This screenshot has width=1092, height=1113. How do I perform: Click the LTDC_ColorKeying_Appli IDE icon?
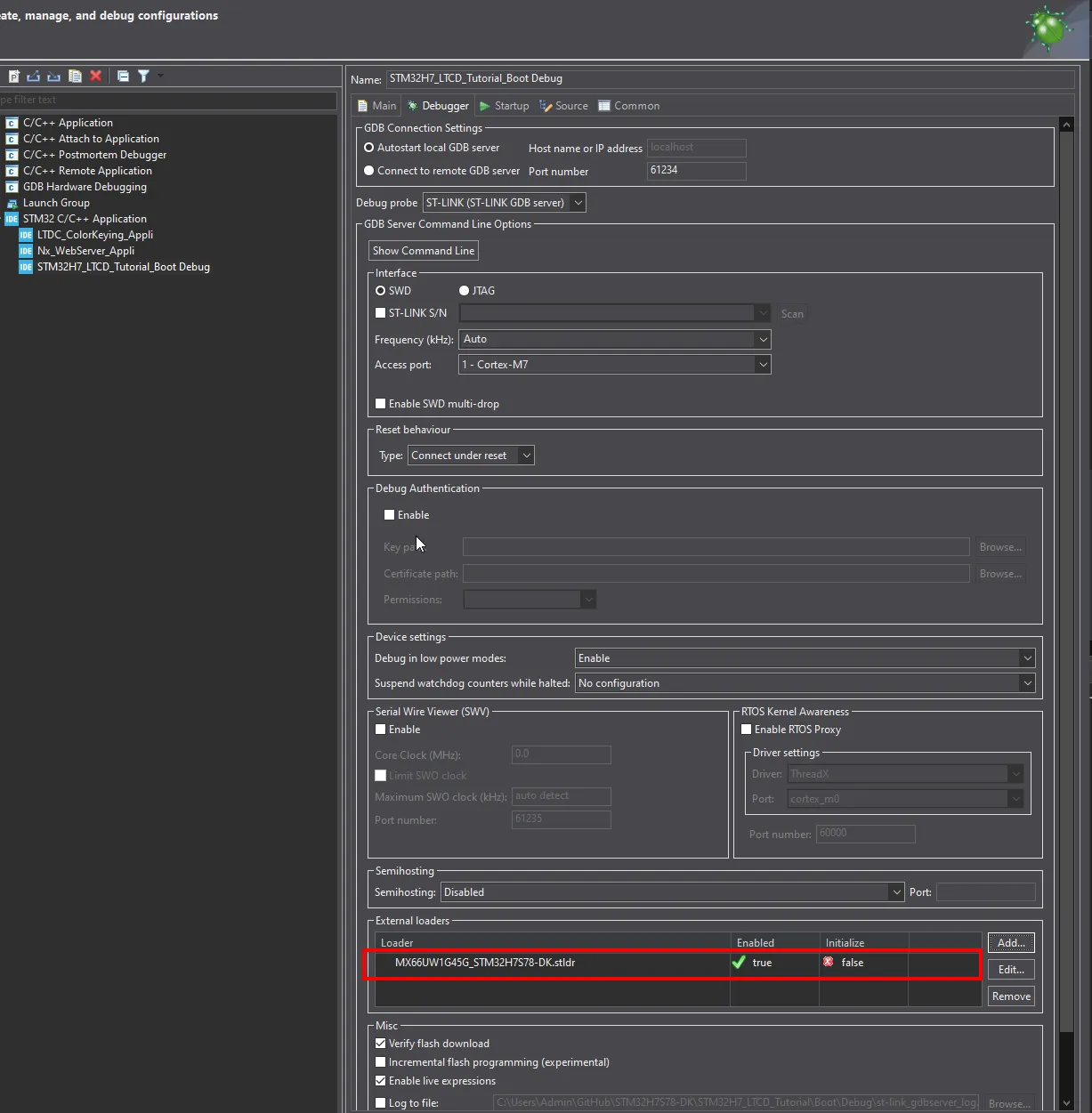(26, 235)
